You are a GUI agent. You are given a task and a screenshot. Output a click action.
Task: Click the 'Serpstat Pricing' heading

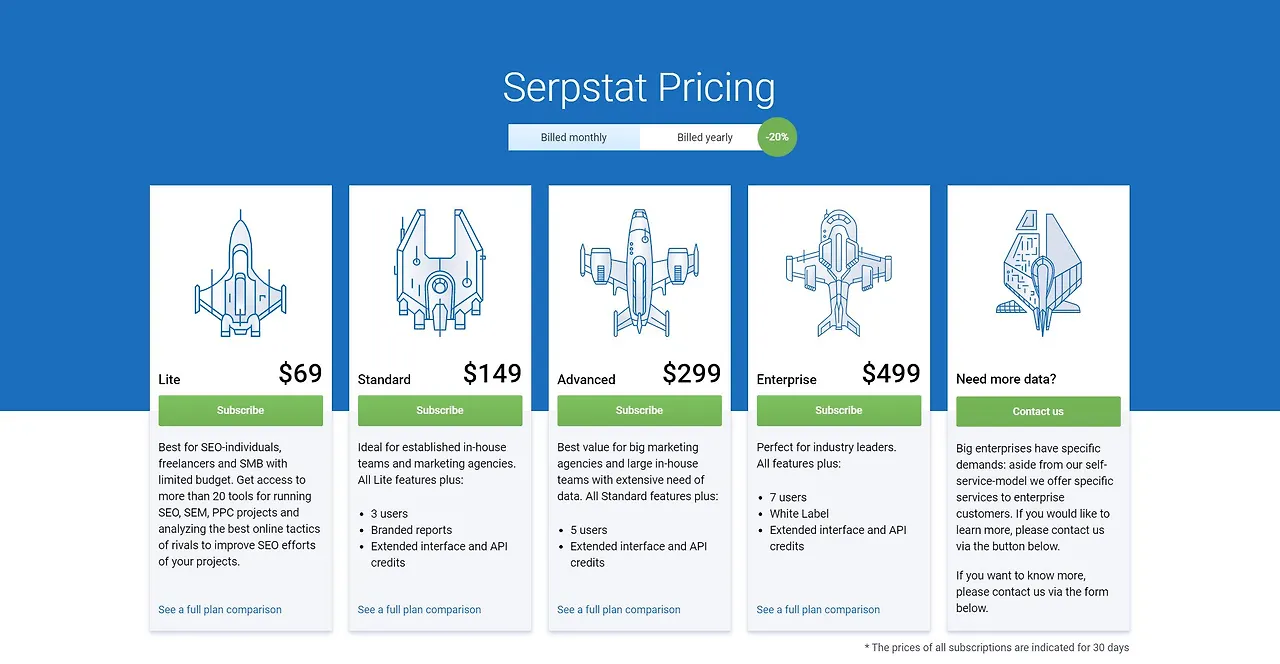click(x=639, y=88)
